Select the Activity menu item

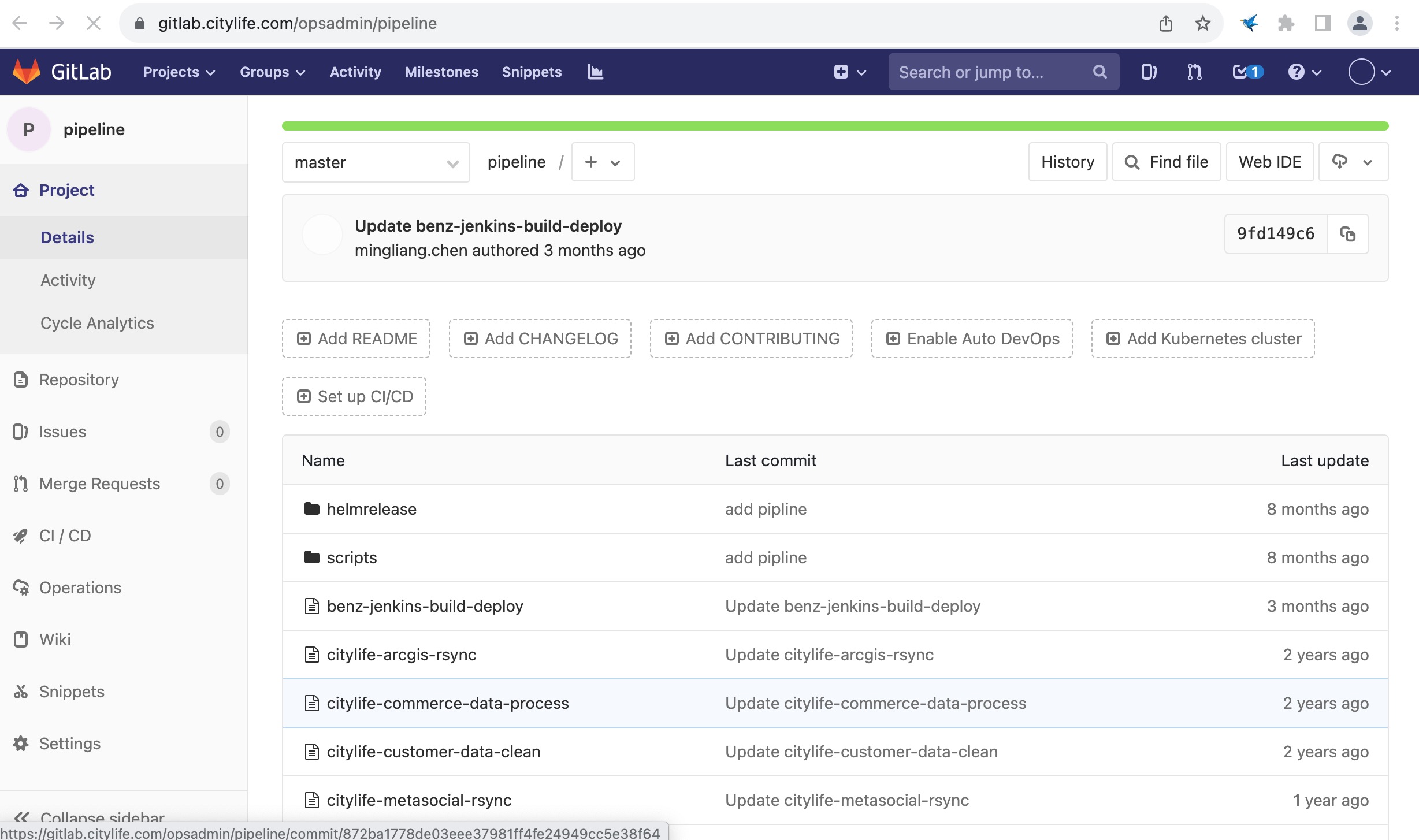[x=68, y=280]
